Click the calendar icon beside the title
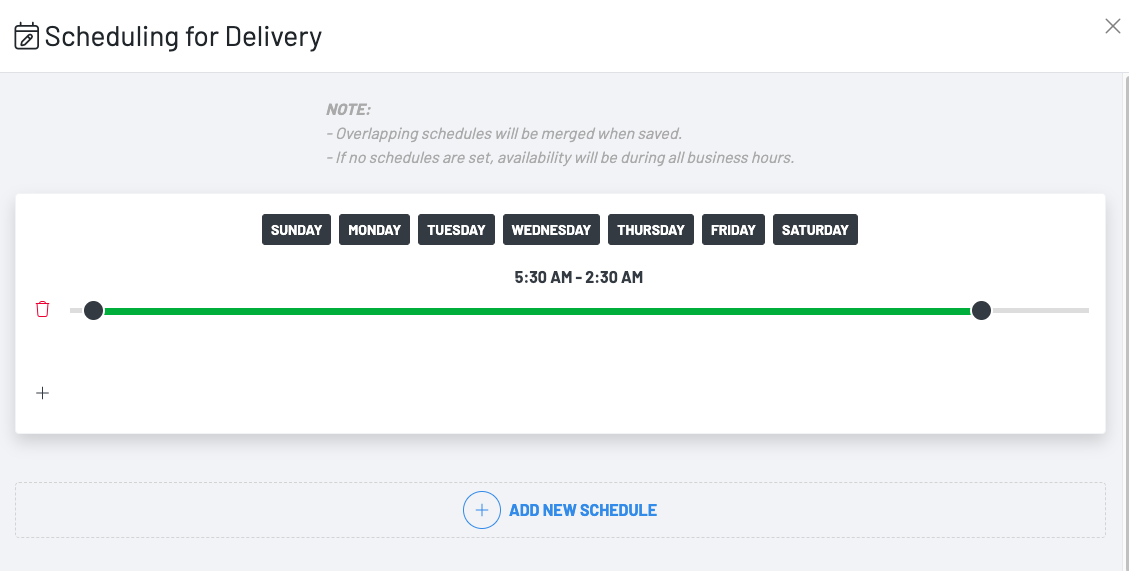Viewport: 1129px width, 571px height. (x=27, y=37)
